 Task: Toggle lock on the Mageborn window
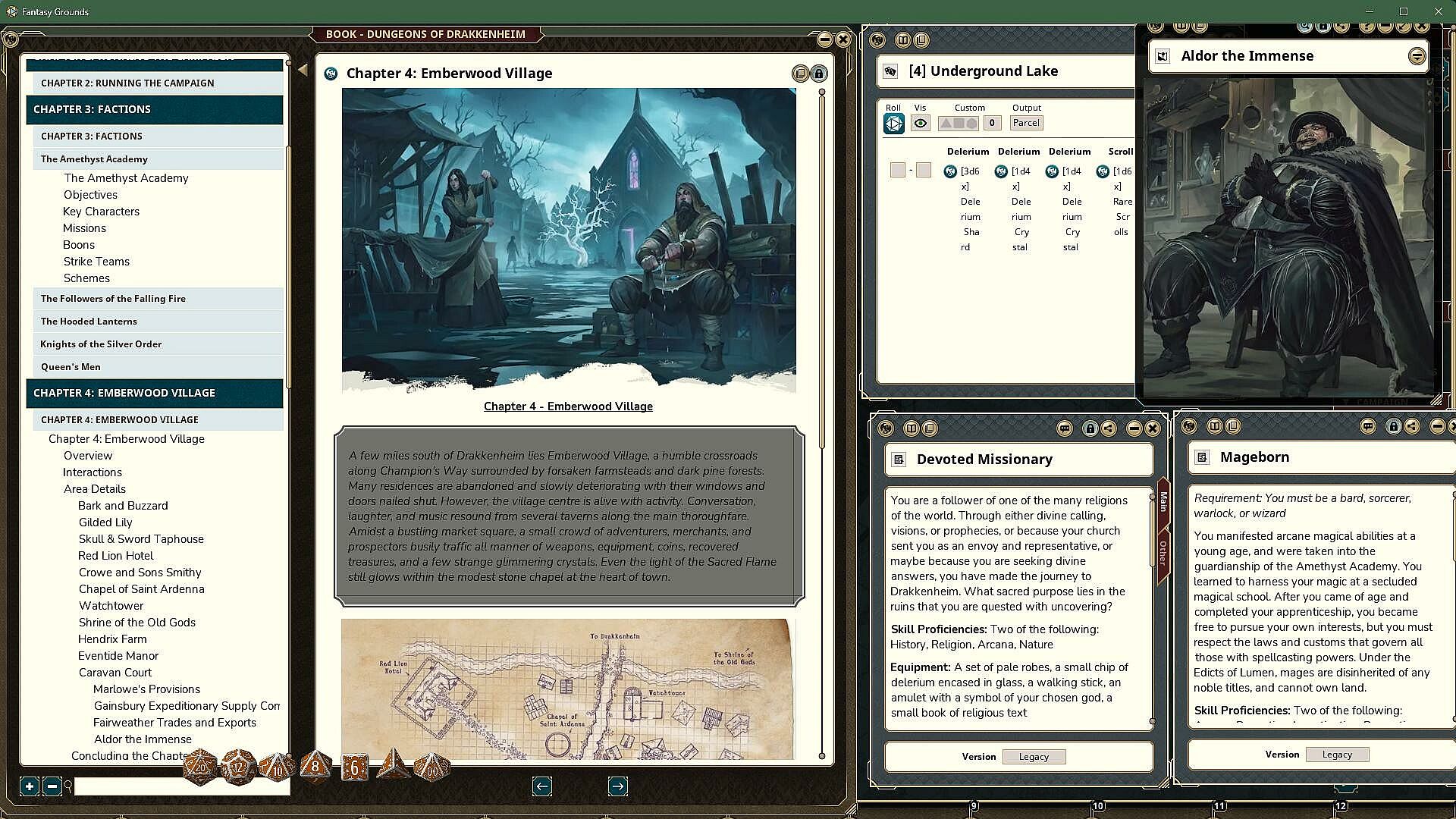[x=1393, y=426]
